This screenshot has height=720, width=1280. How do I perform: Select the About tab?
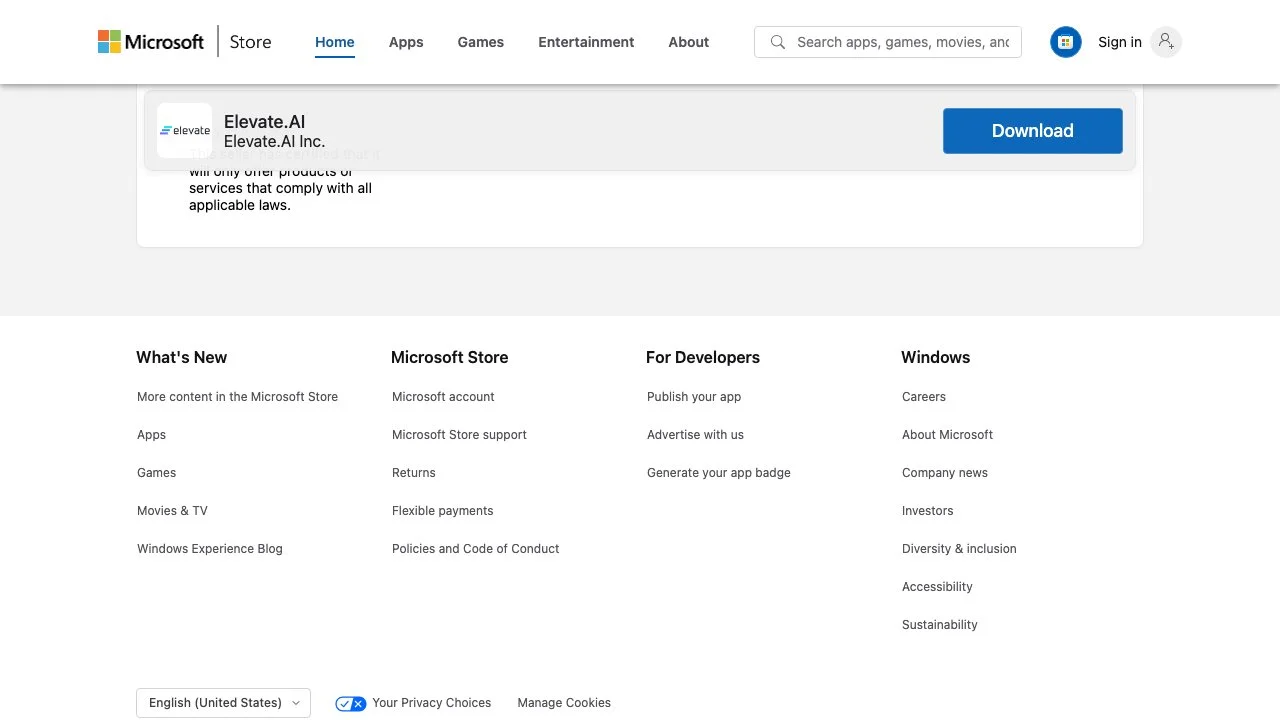pos(689,42)
